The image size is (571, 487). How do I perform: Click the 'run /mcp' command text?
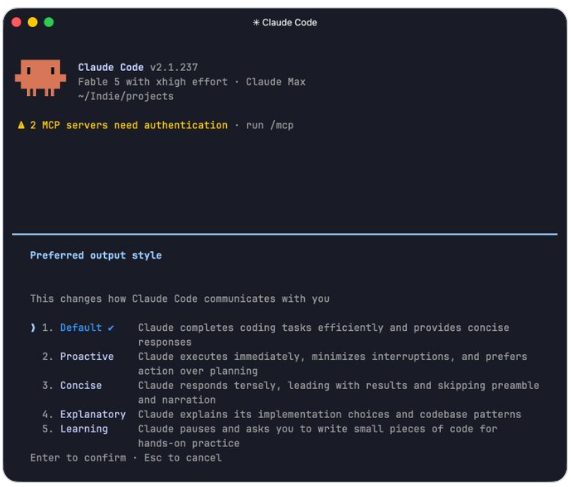point(269,125)
